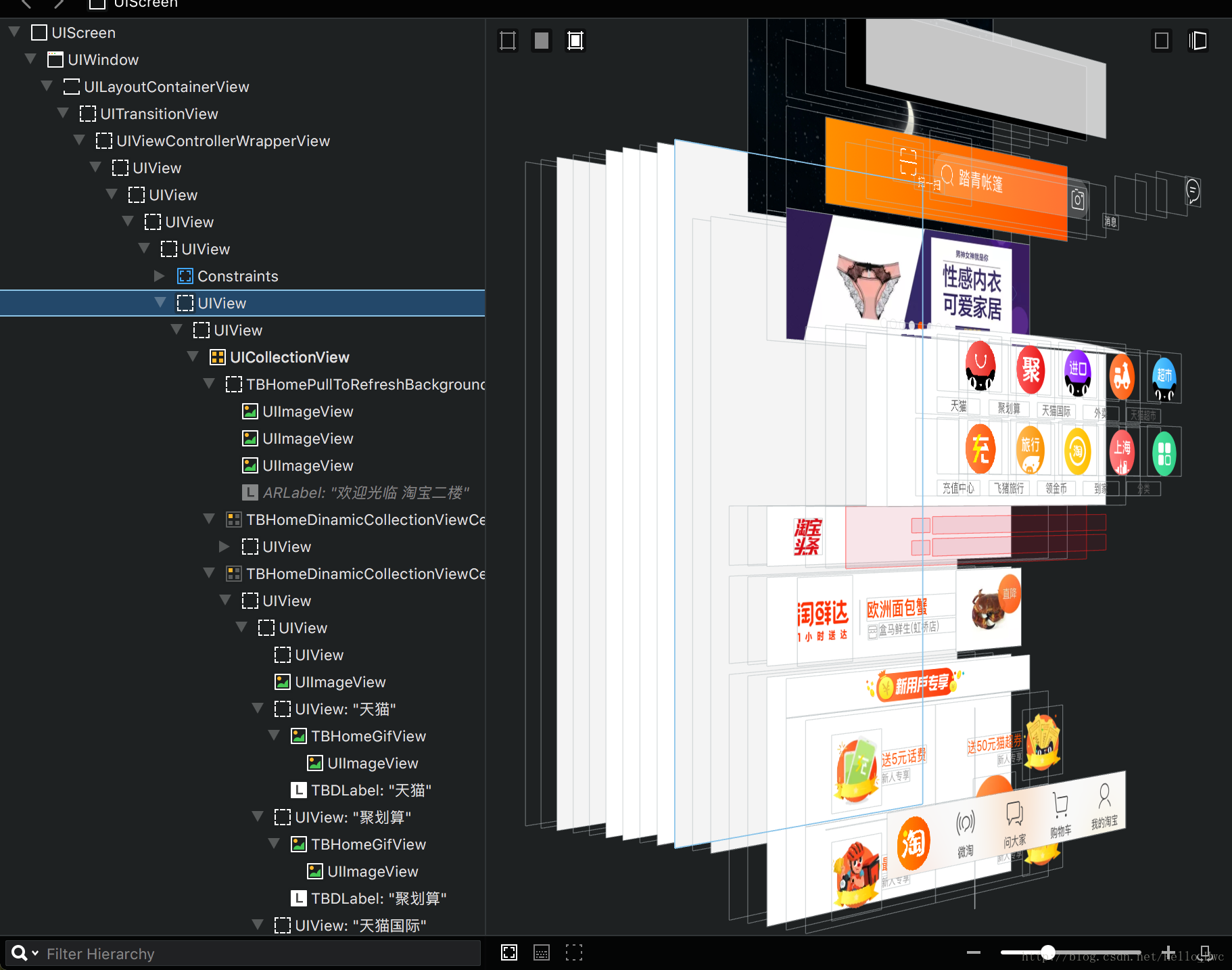1232x970 pixels.
Task: Click the stacked-pane layout icon at top right
Action: [x=1198, y=41]
